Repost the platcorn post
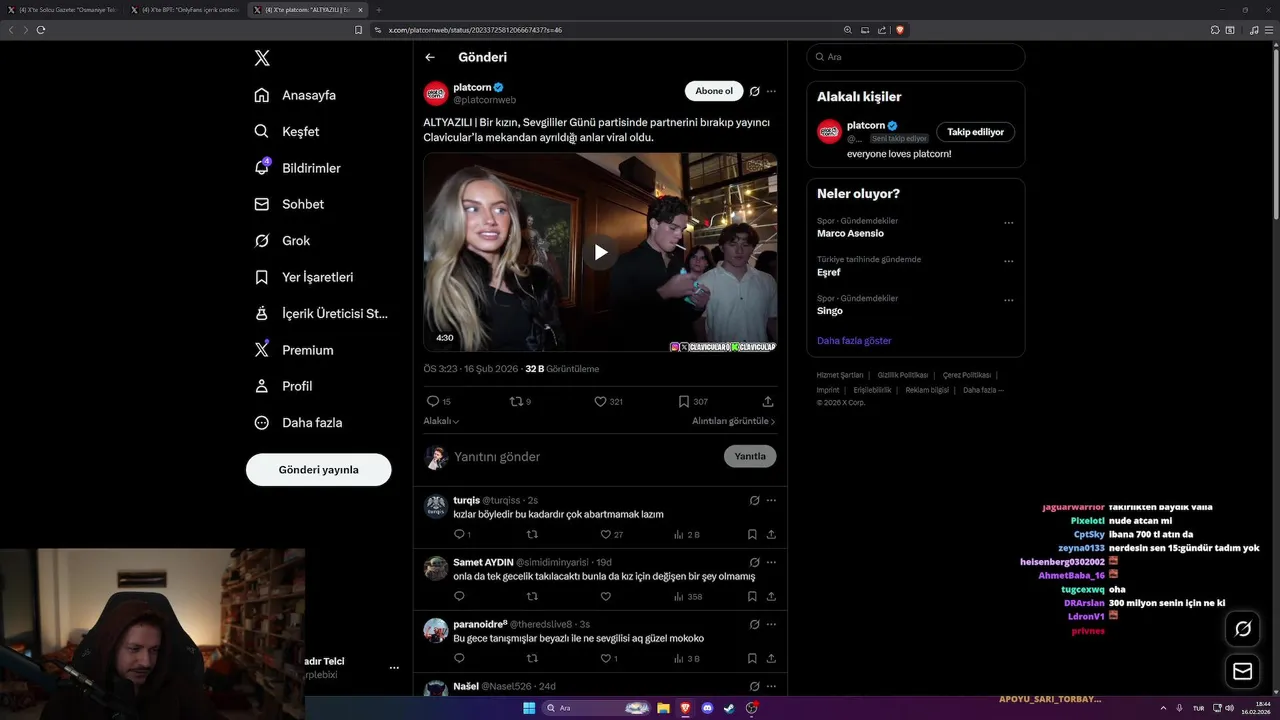Viewport: 1280px width, 720px height. click(521, 401)
